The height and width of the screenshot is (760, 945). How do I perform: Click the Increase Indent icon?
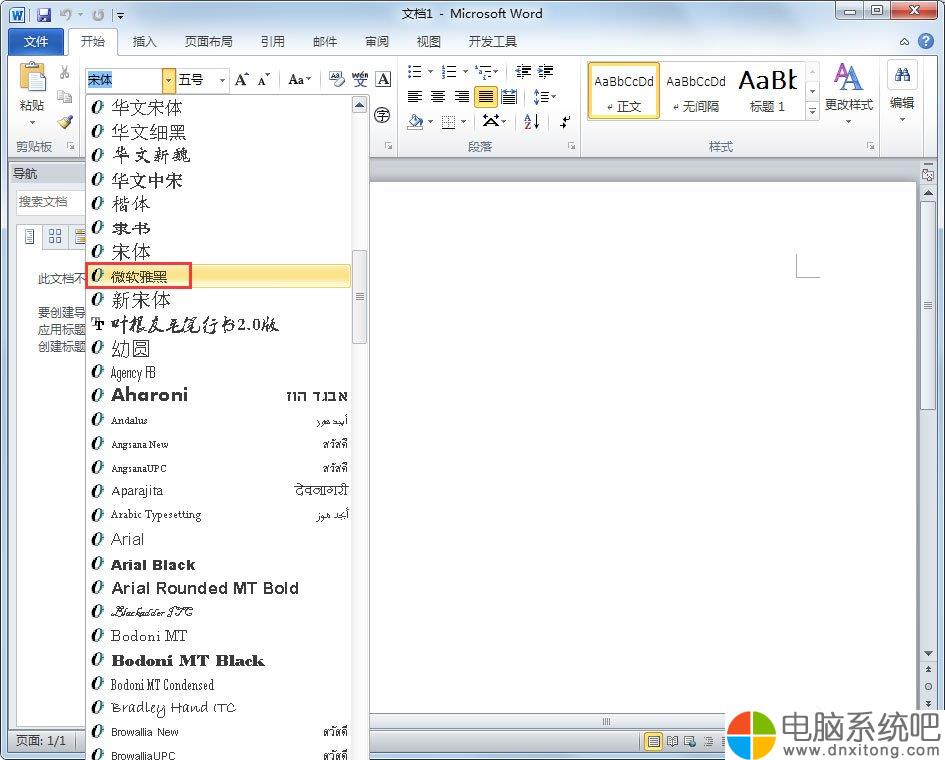[545, 72]
